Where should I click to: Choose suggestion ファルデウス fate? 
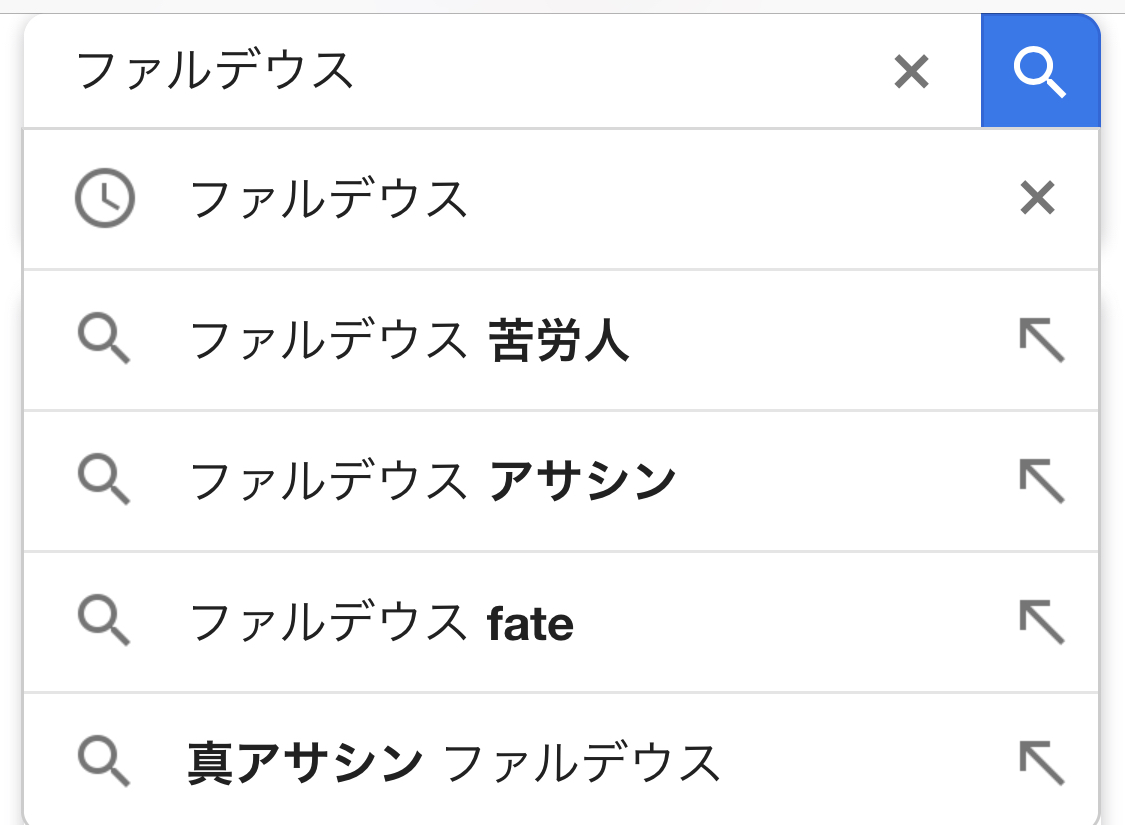click(x=380, y=624)
